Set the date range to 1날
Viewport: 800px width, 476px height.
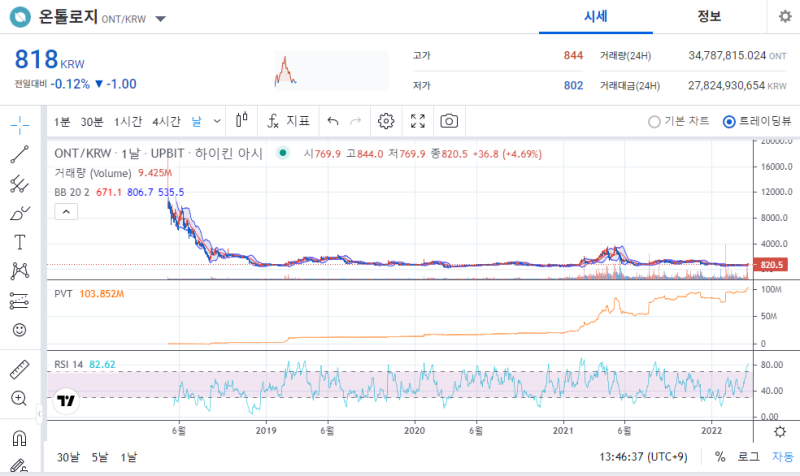coord(129,457)
